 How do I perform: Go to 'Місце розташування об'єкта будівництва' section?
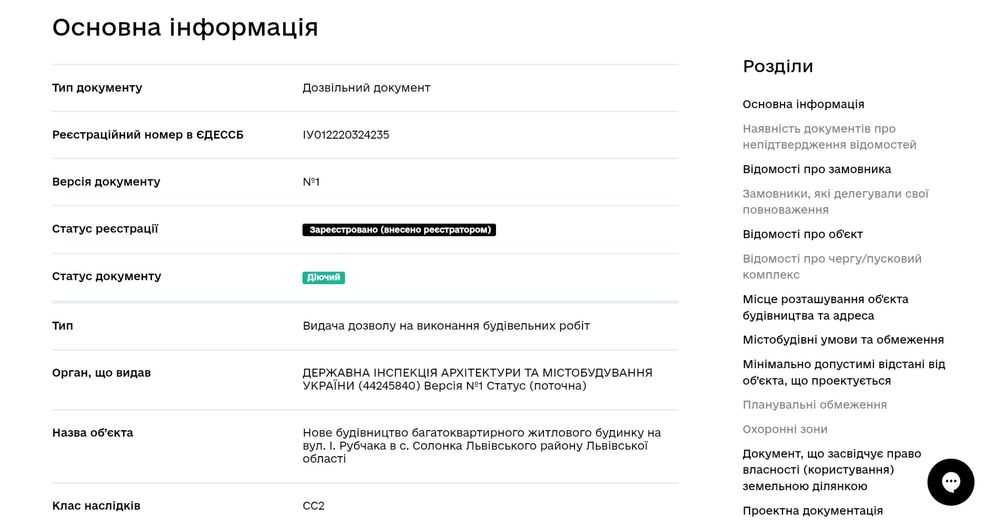[825, 307]
